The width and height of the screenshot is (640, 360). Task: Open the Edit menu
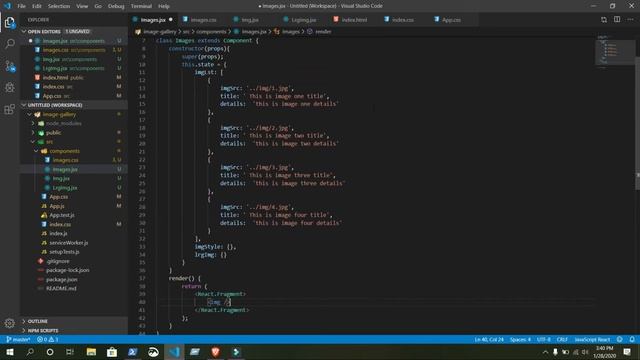pos(37,6)
